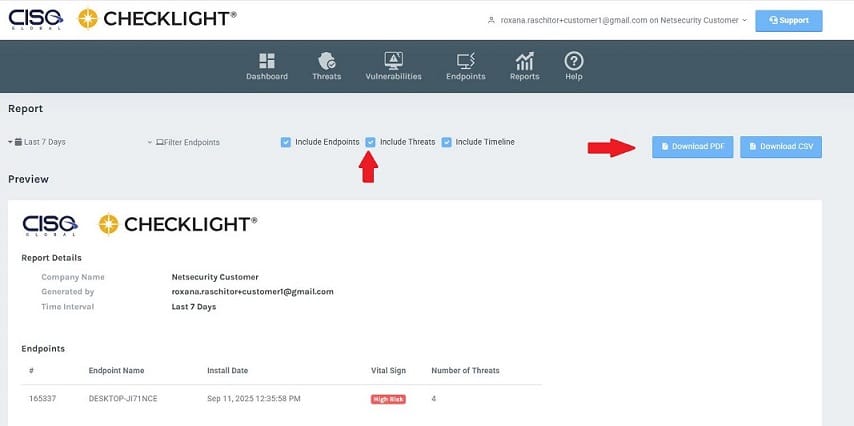
Task: Contact Support using the header button
Action: [x=788, y=20]
